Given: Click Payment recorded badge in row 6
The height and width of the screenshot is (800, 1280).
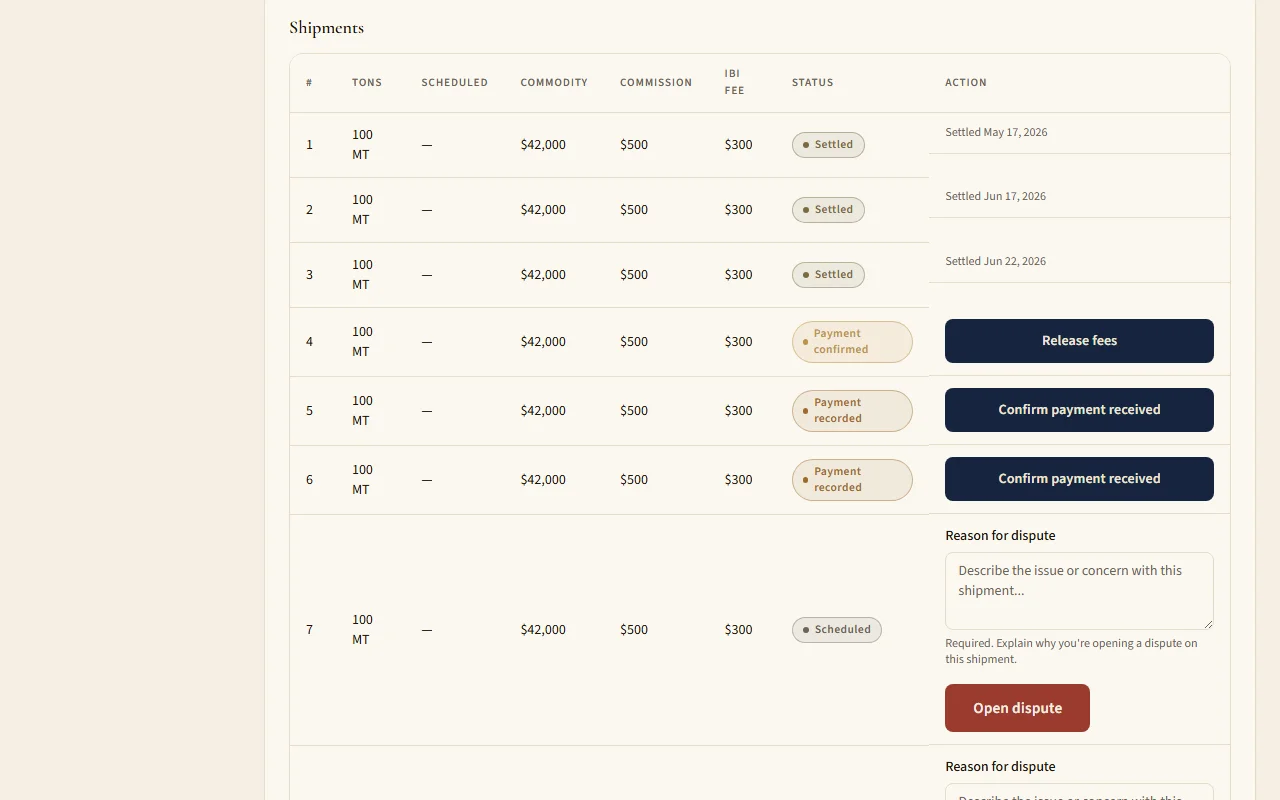Looking at the screenshot, I should pos(852,480).
